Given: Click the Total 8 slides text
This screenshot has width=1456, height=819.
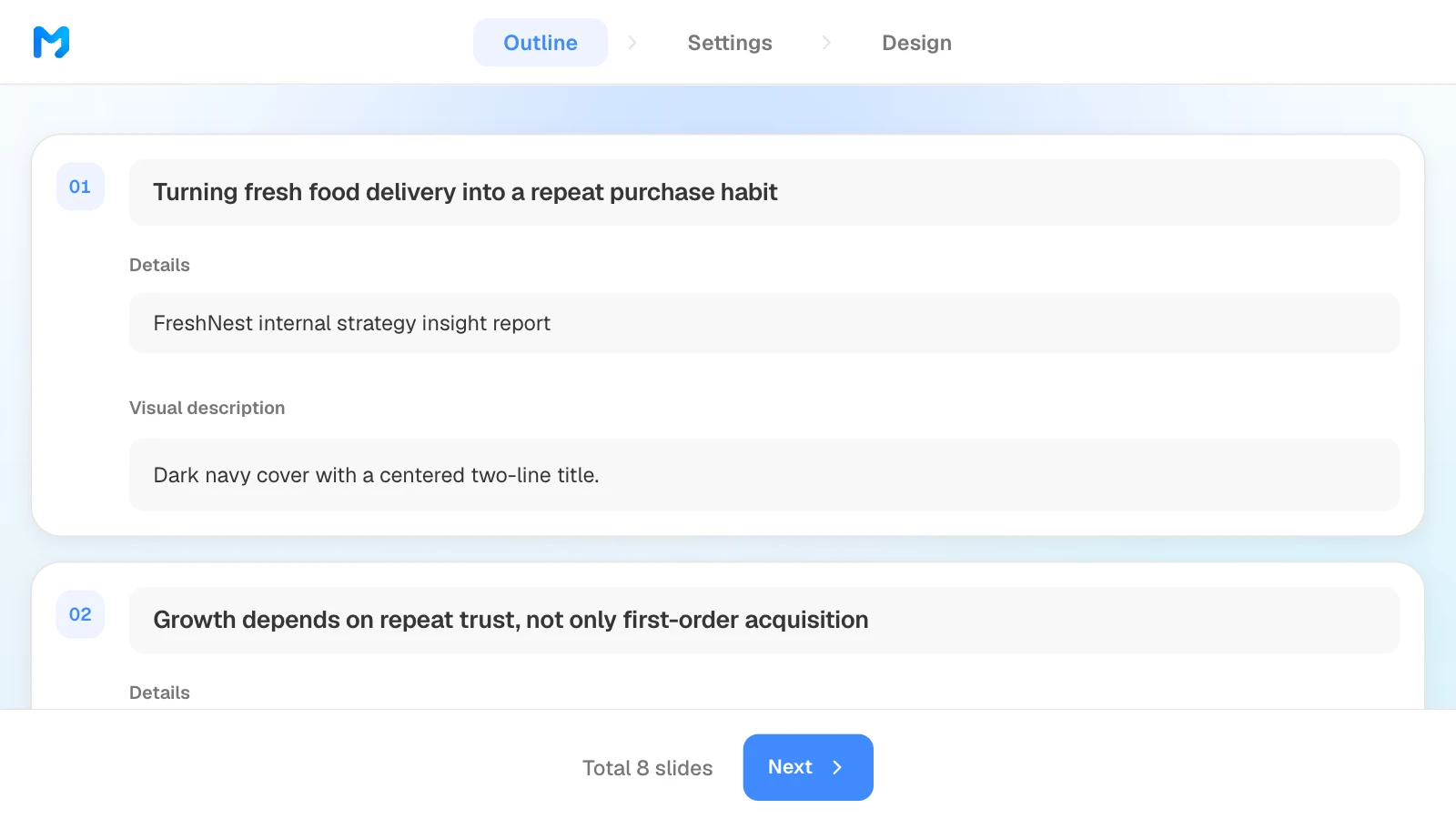Looking at the screenshot, I should click(647, 768).
